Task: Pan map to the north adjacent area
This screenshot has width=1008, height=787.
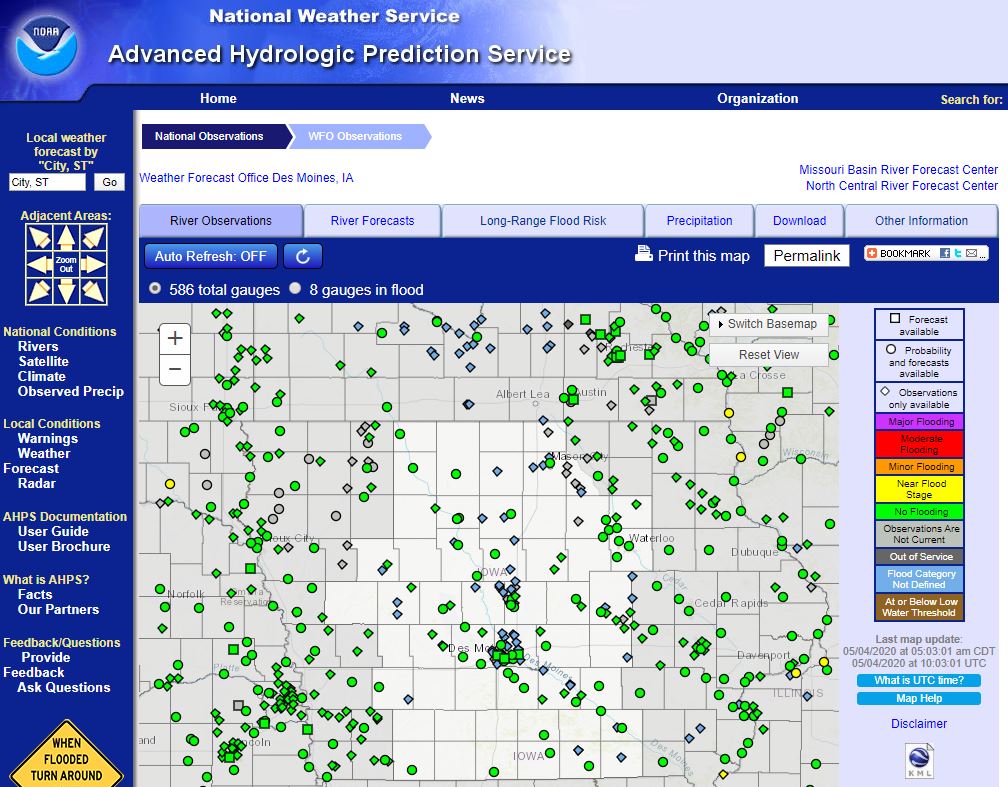Action: (66, 237)
